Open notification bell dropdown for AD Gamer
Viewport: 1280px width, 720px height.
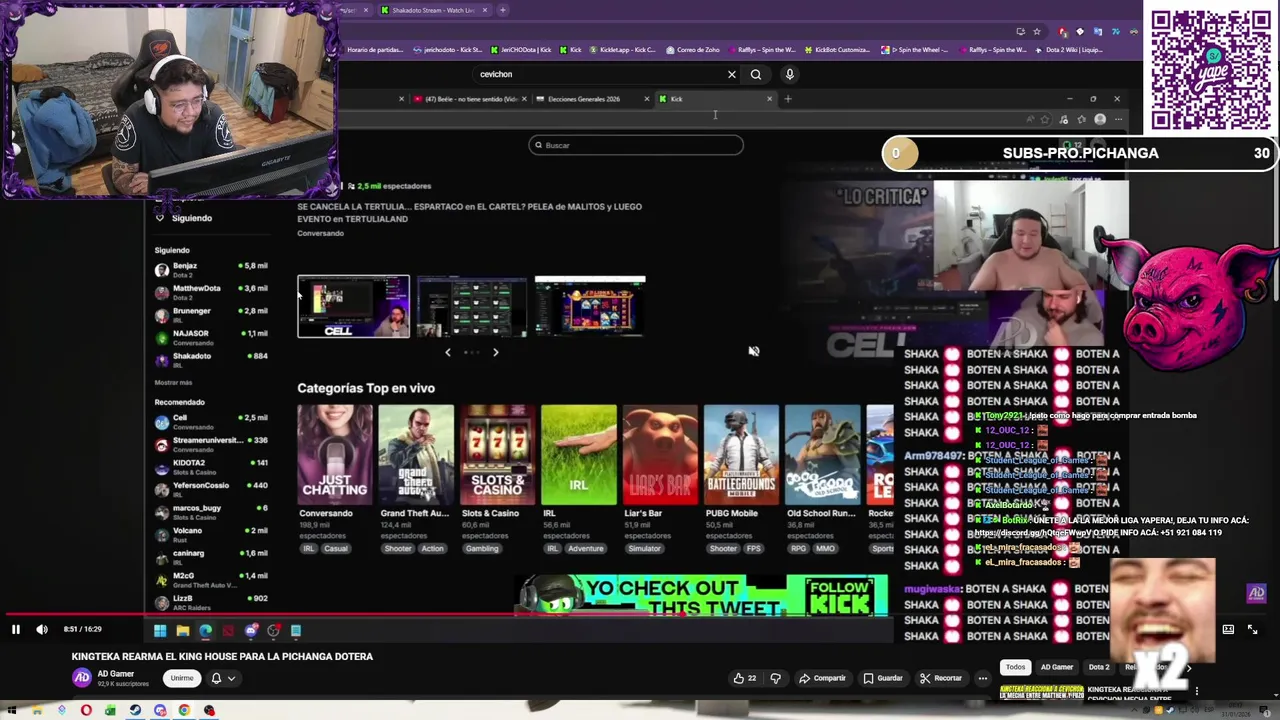tap(223, 678)
